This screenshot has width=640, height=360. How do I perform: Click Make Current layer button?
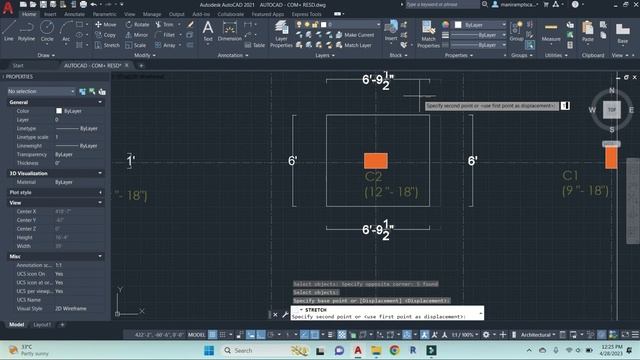[x=355, y=35]
